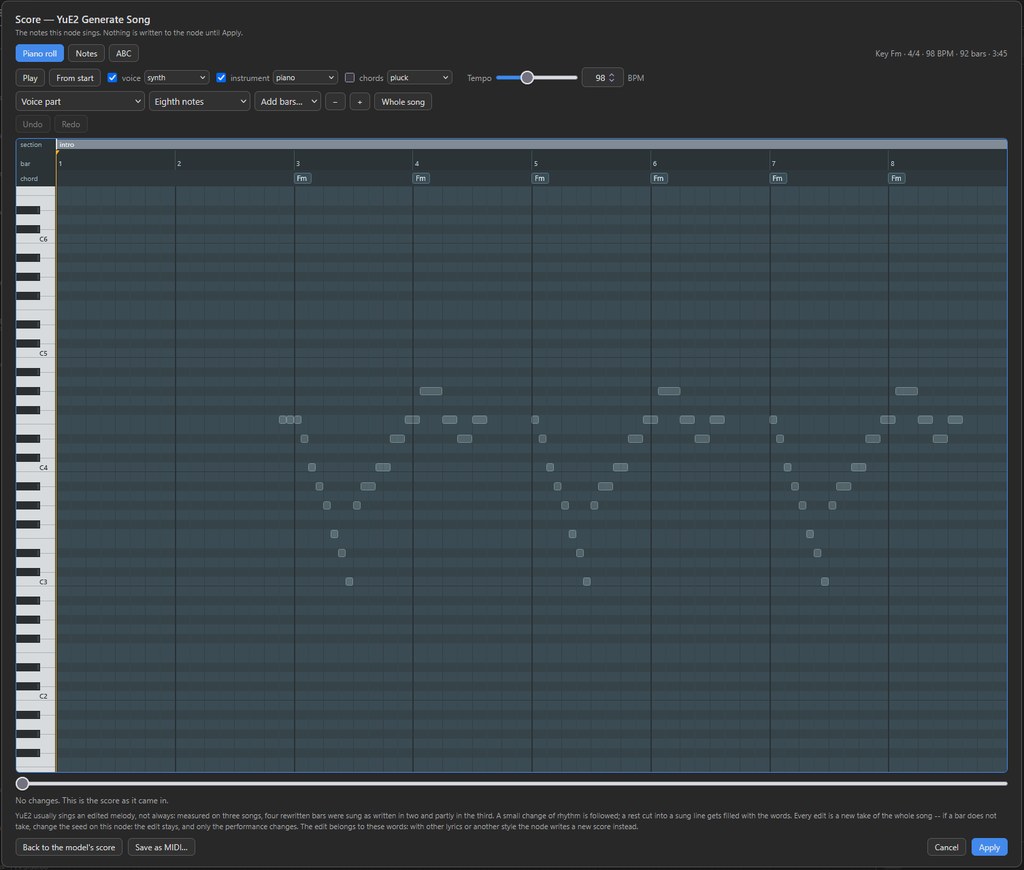Click bar number 5 in ruler
1024x870 pixels.
(x=536, y=163)
